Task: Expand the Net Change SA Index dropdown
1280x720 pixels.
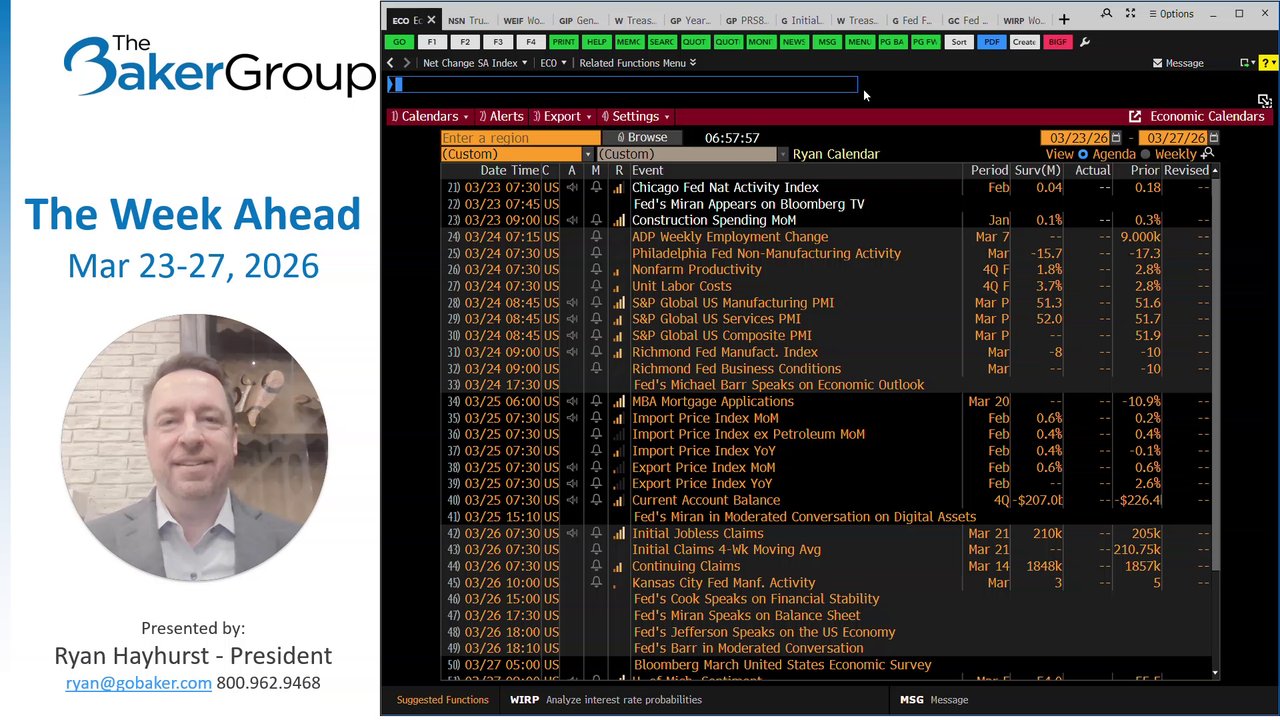Action: [475, 63]
